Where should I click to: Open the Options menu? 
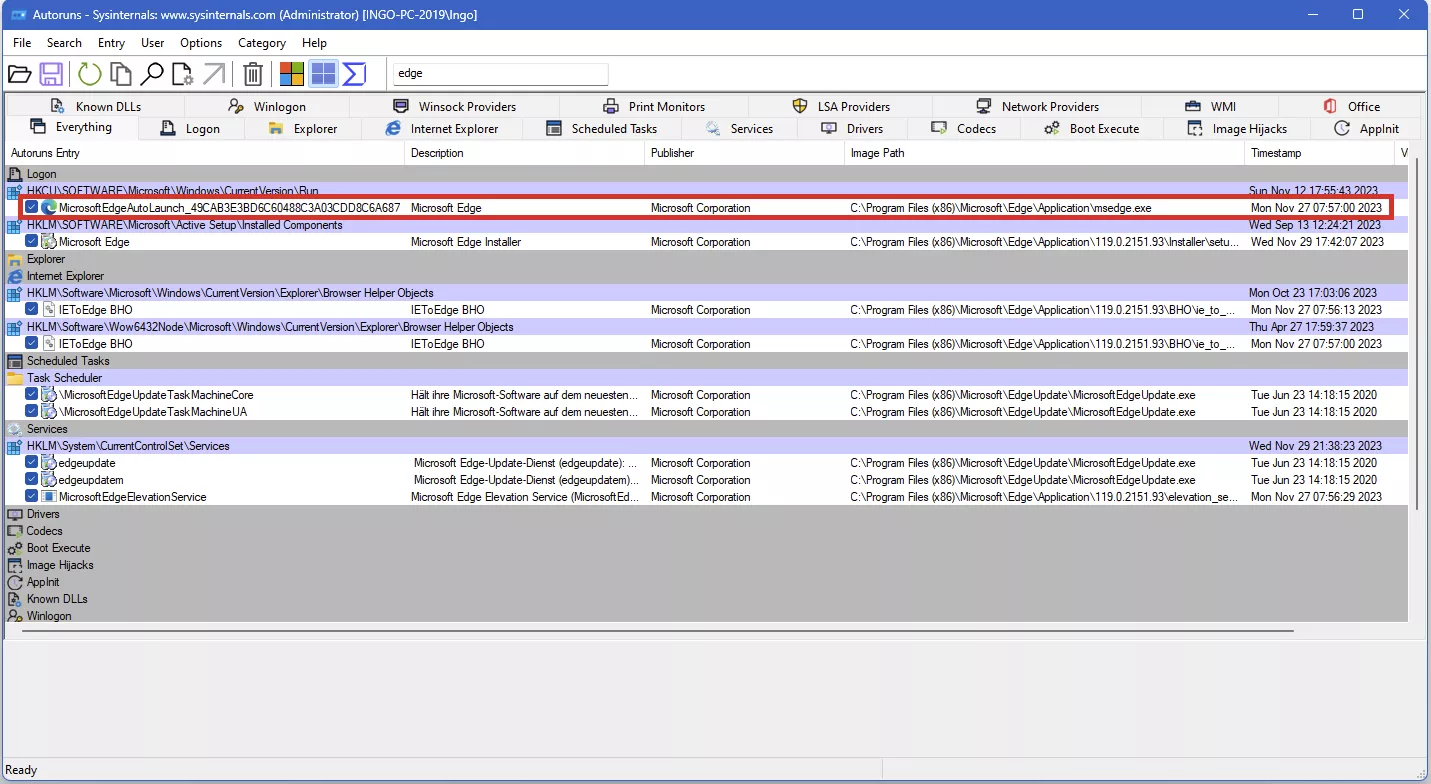click(x=201, y=43)
